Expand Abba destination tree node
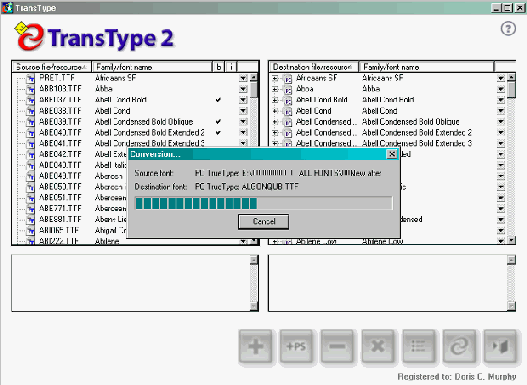The image size is (527, 385). [x=275, y=89]
